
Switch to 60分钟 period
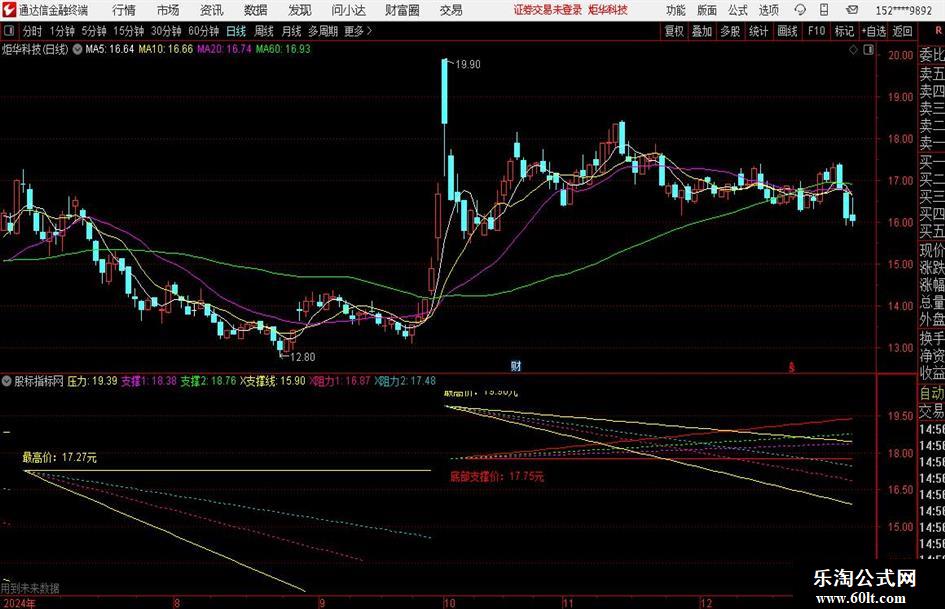pyautogui.click(x=203, y=31)
